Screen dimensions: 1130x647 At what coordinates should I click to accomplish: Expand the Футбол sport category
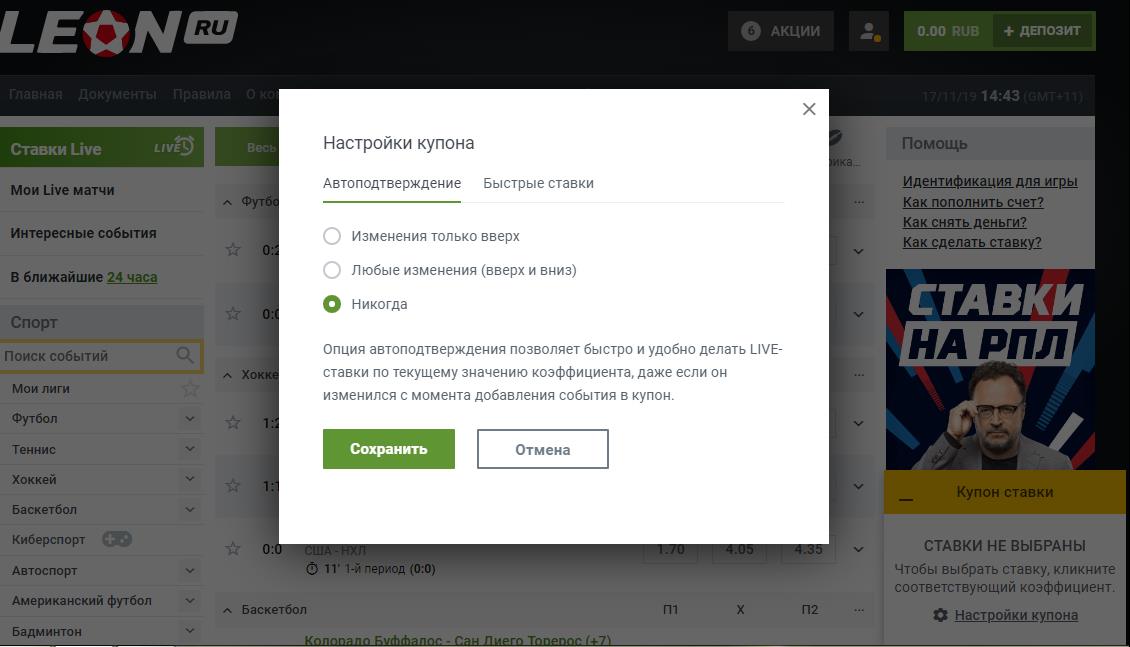coord(190,419)
